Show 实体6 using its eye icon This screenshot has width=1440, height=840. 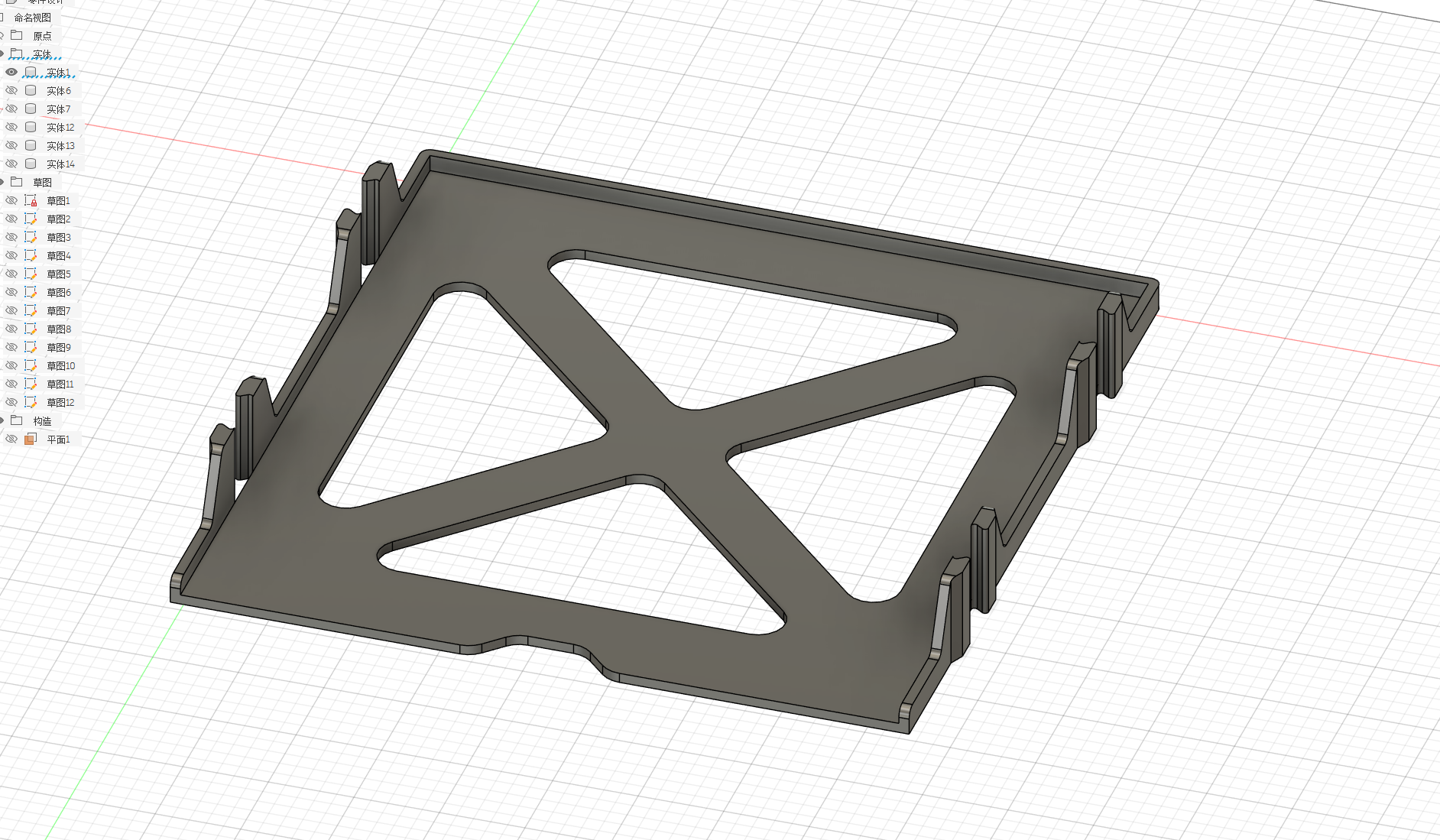pyautogui.click(x=11, y=90)
